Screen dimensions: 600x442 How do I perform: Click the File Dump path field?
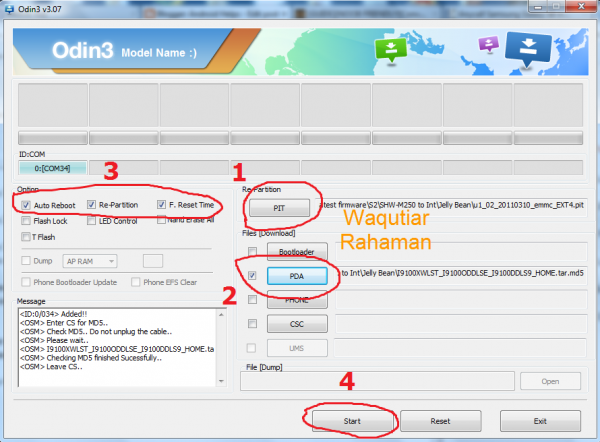[x=377, y=381]
